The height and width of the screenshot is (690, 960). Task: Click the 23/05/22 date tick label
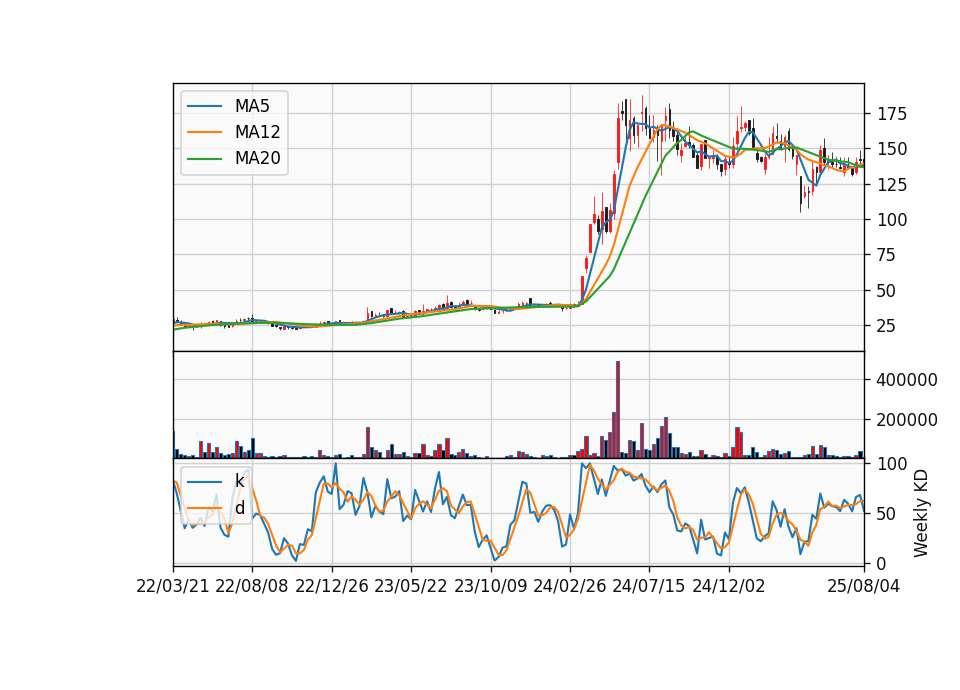411,586
